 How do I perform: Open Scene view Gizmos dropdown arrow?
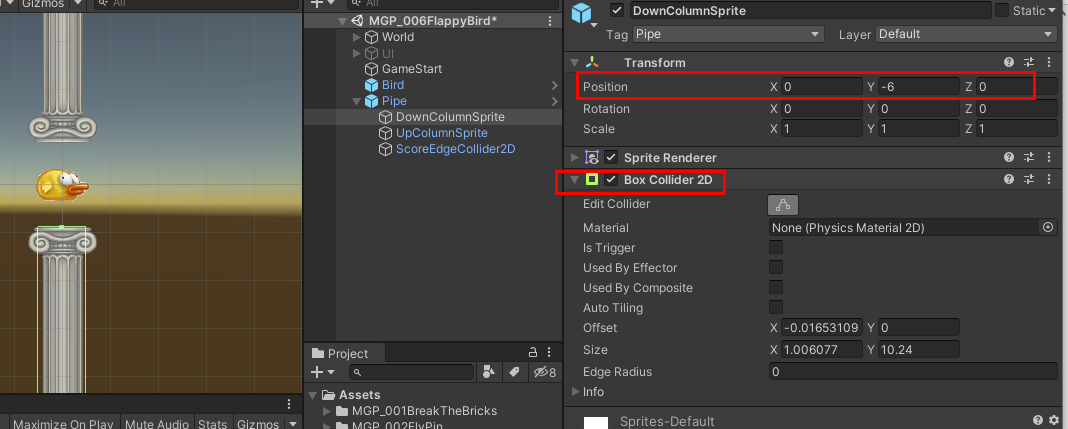pos(76,3)
